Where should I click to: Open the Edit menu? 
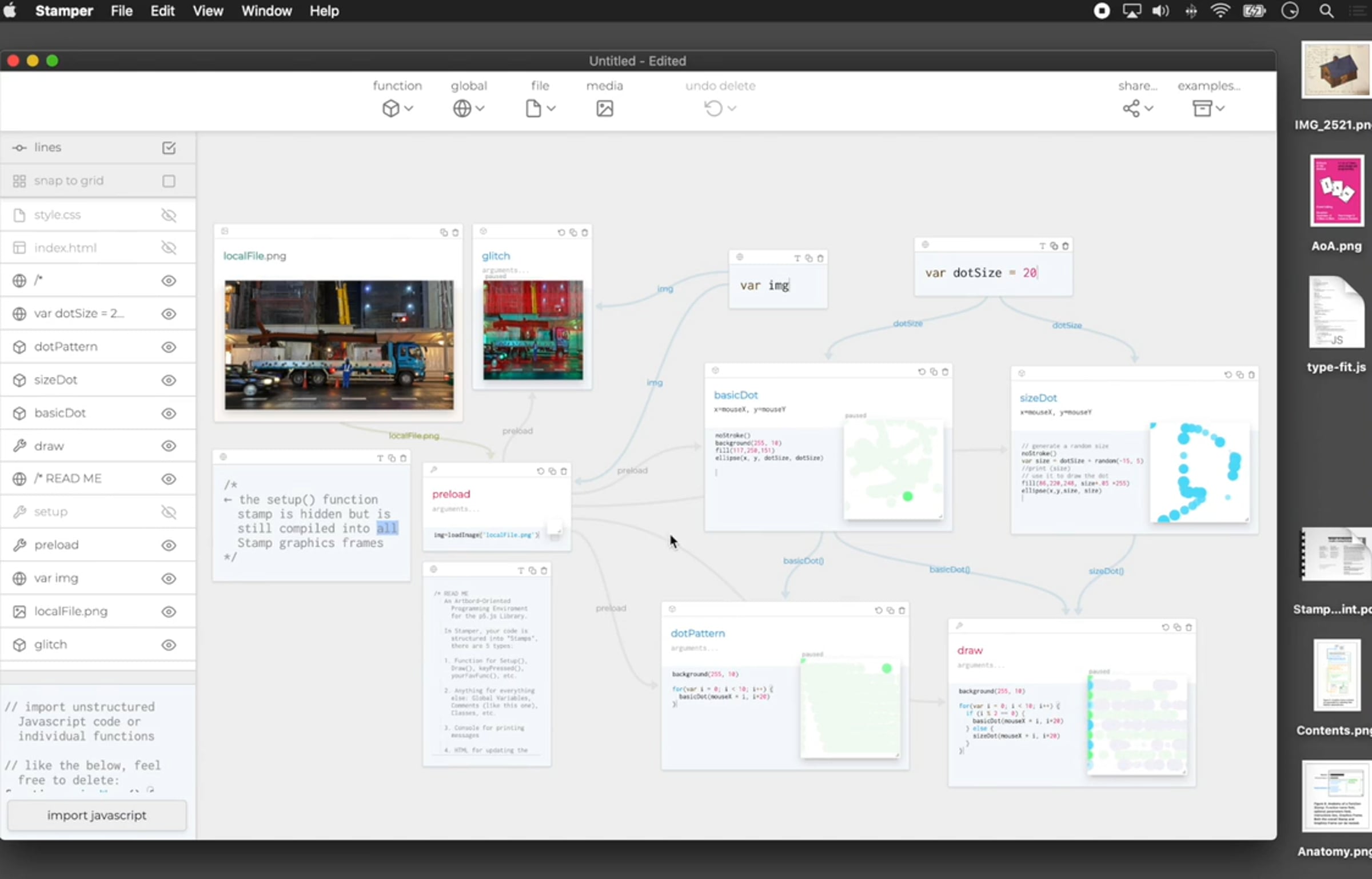point(162,11)
